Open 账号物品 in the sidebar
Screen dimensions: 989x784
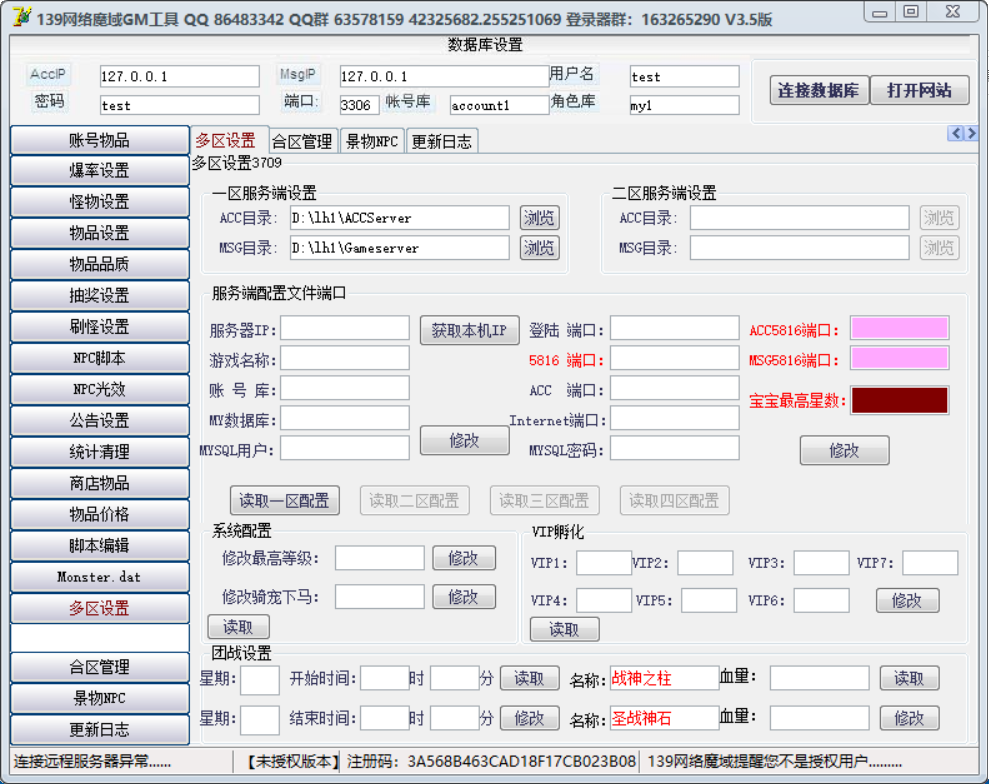tap(100, 140)
